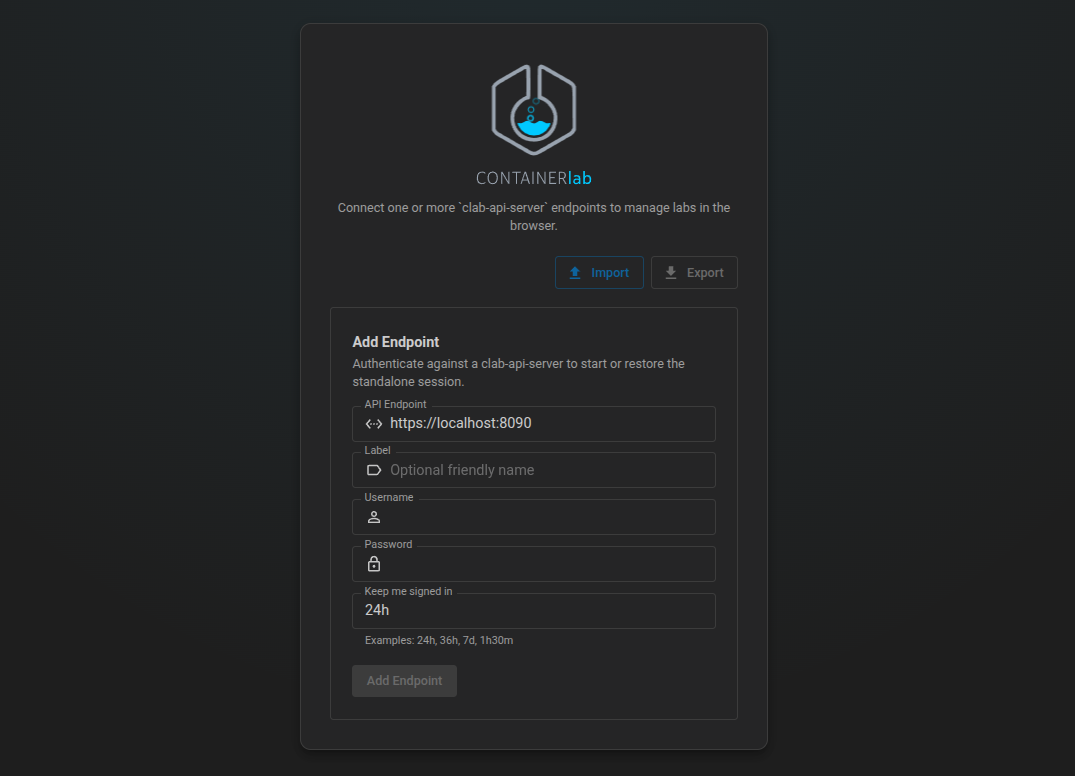This screenshot has height=776, width=1075.
Task: Focus the Password input field
Action: 534,564
